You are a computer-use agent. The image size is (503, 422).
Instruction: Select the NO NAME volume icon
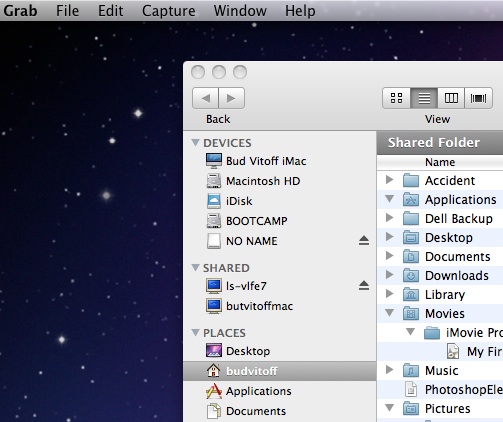[214, 241]
